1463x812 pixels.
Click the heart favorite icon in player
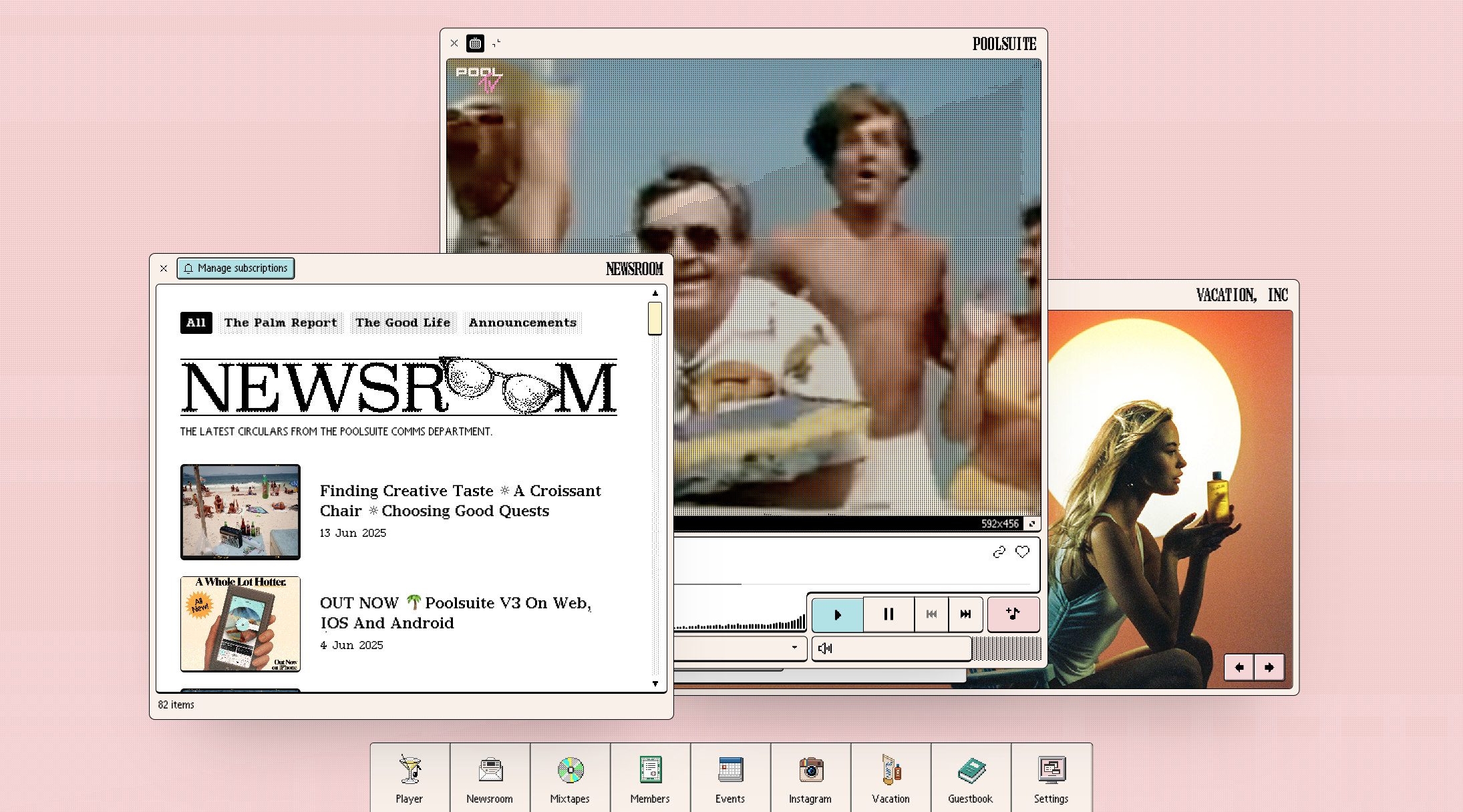[1022, 552]
